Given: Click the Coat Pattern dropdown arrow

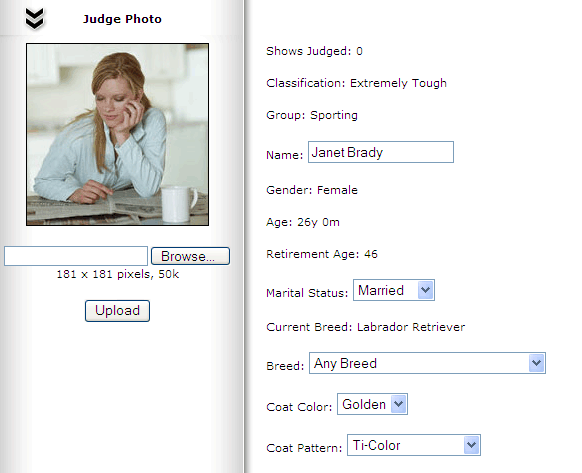Looking at the screenshot, I should (x=471, y=445).
